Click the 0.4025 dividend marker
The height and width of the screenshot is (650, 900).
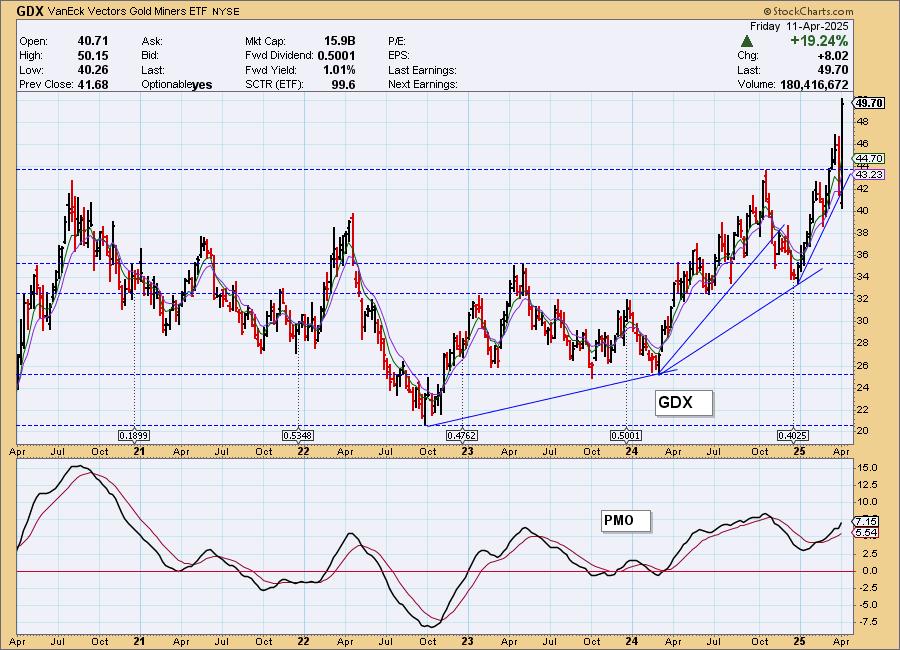click(x=793, y=436)
